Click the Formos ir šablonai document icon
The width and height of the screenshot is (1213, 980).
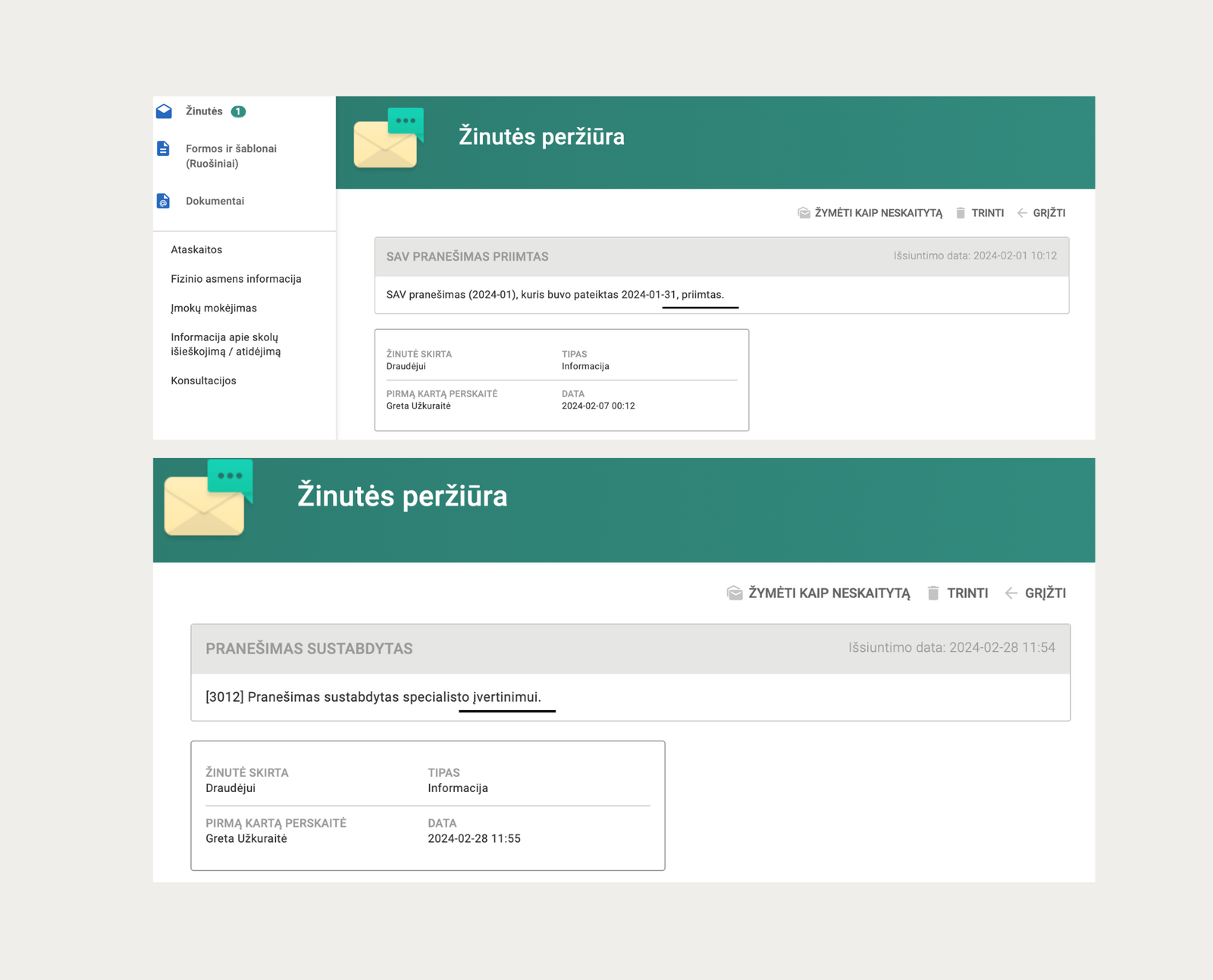tap(163, 149)
